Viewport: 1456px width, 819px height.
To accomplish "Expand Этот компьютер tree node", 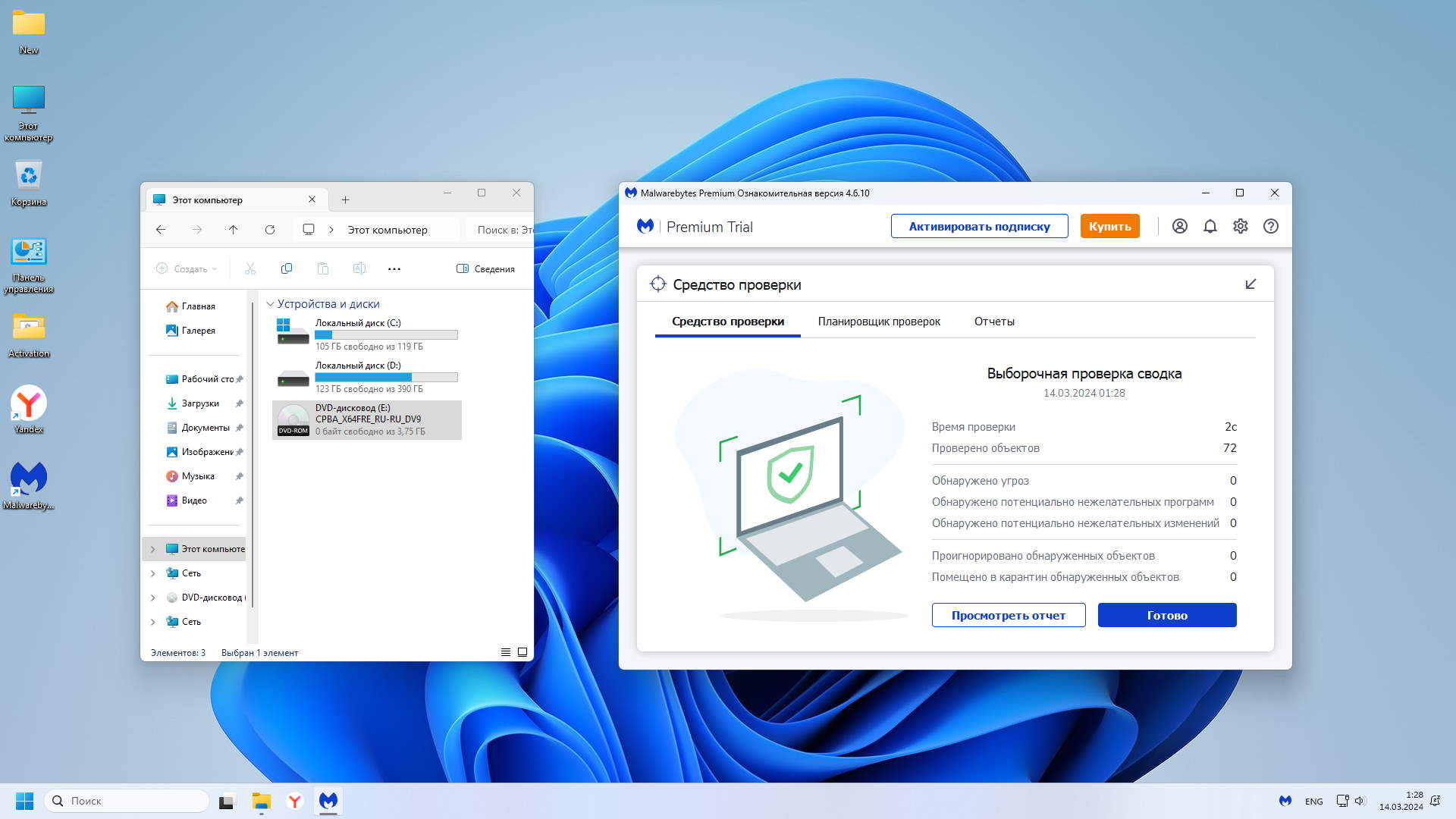I will pos(153,549).
